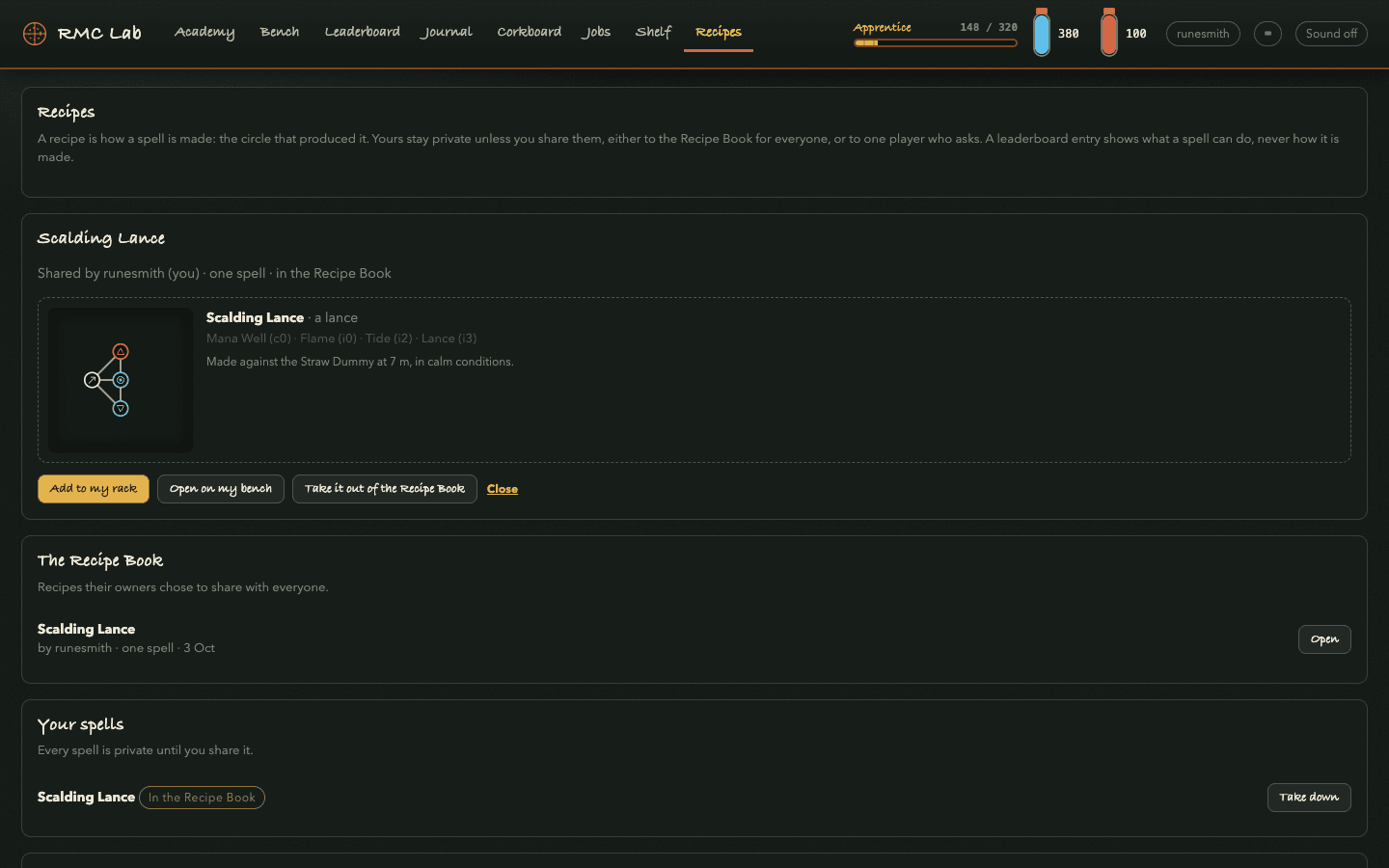Select the blue downward-triangle Tide node

coord(121,409)
